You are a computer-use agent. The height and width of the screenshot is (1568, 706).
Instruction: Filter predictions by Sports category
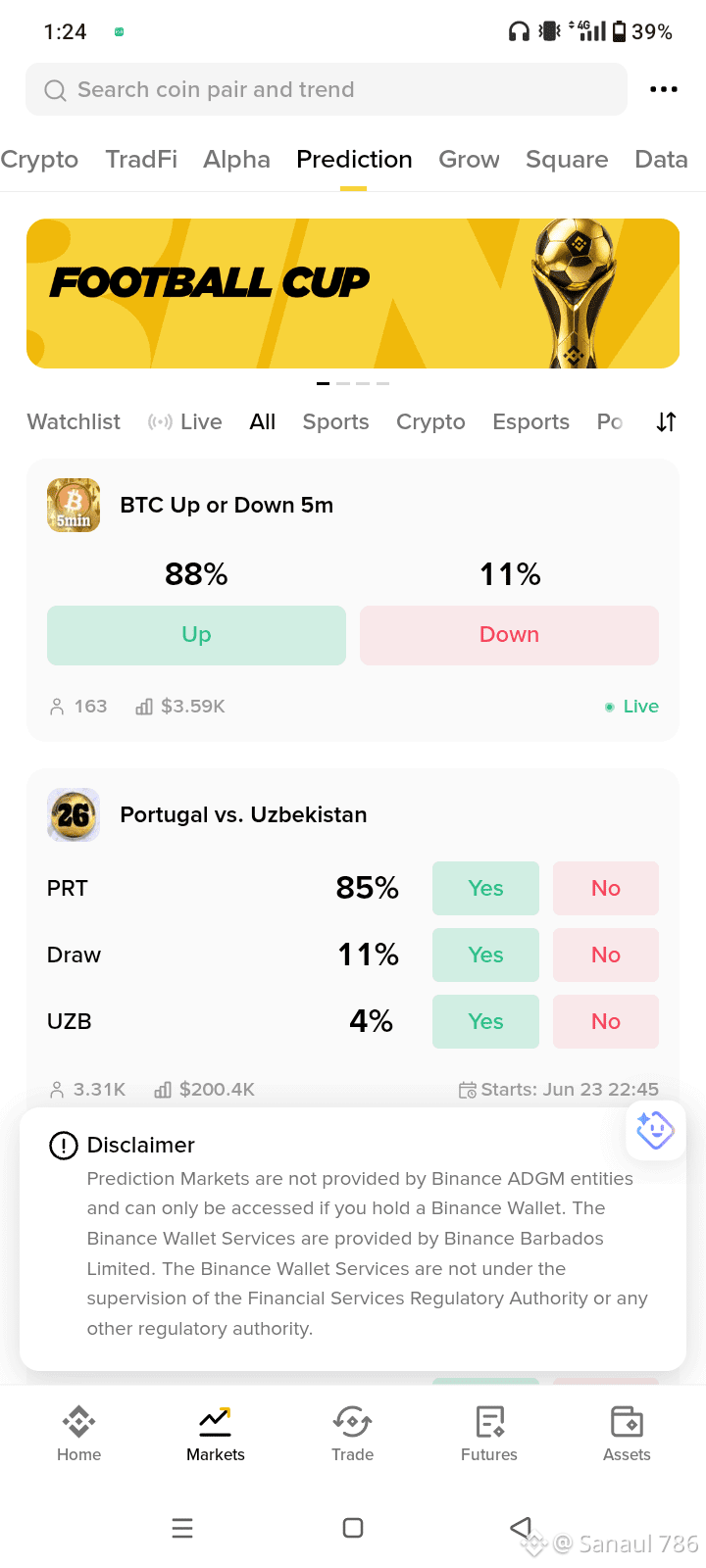pyautogui.click(x=335, y=422)
